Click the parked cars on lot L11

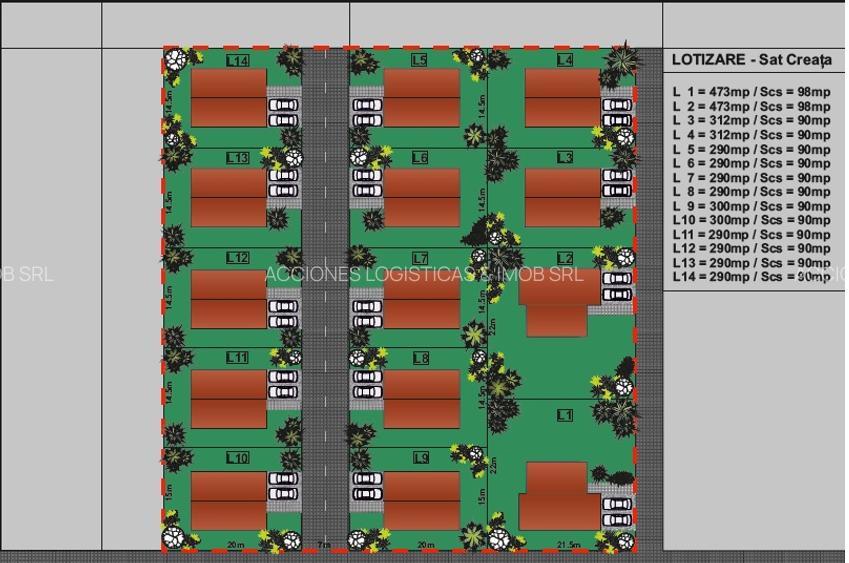click(284, 385)
